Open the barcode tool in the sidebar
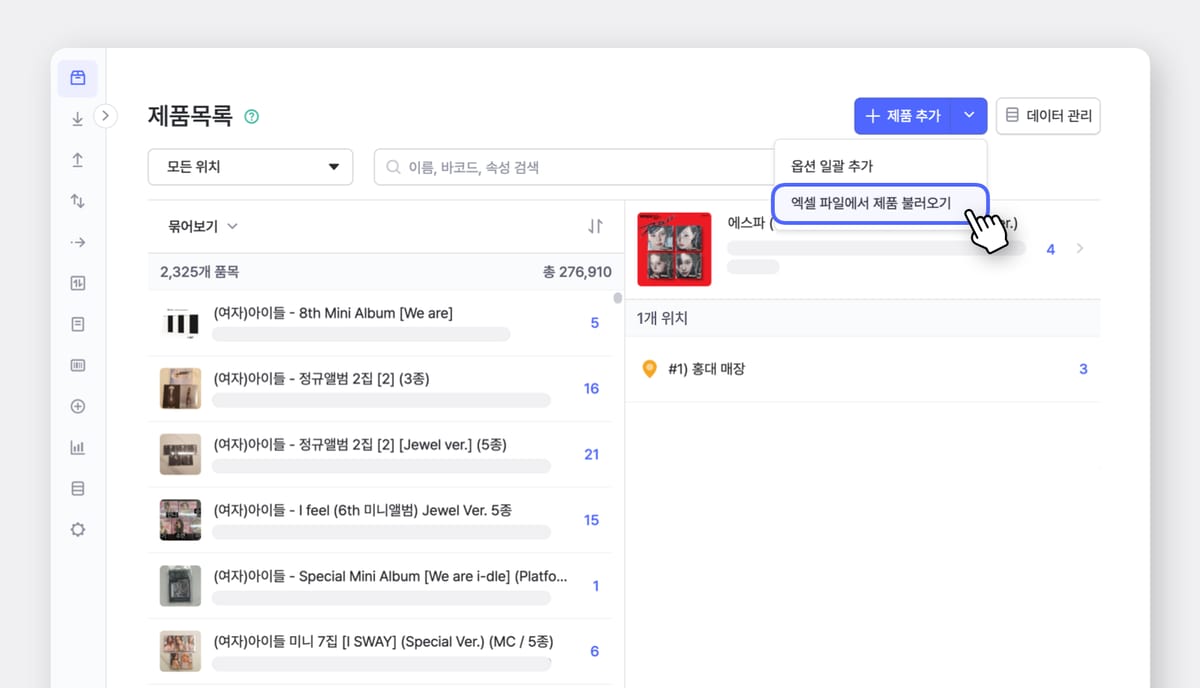Viewport: 1200px width, 688px height. pos(77,365)
